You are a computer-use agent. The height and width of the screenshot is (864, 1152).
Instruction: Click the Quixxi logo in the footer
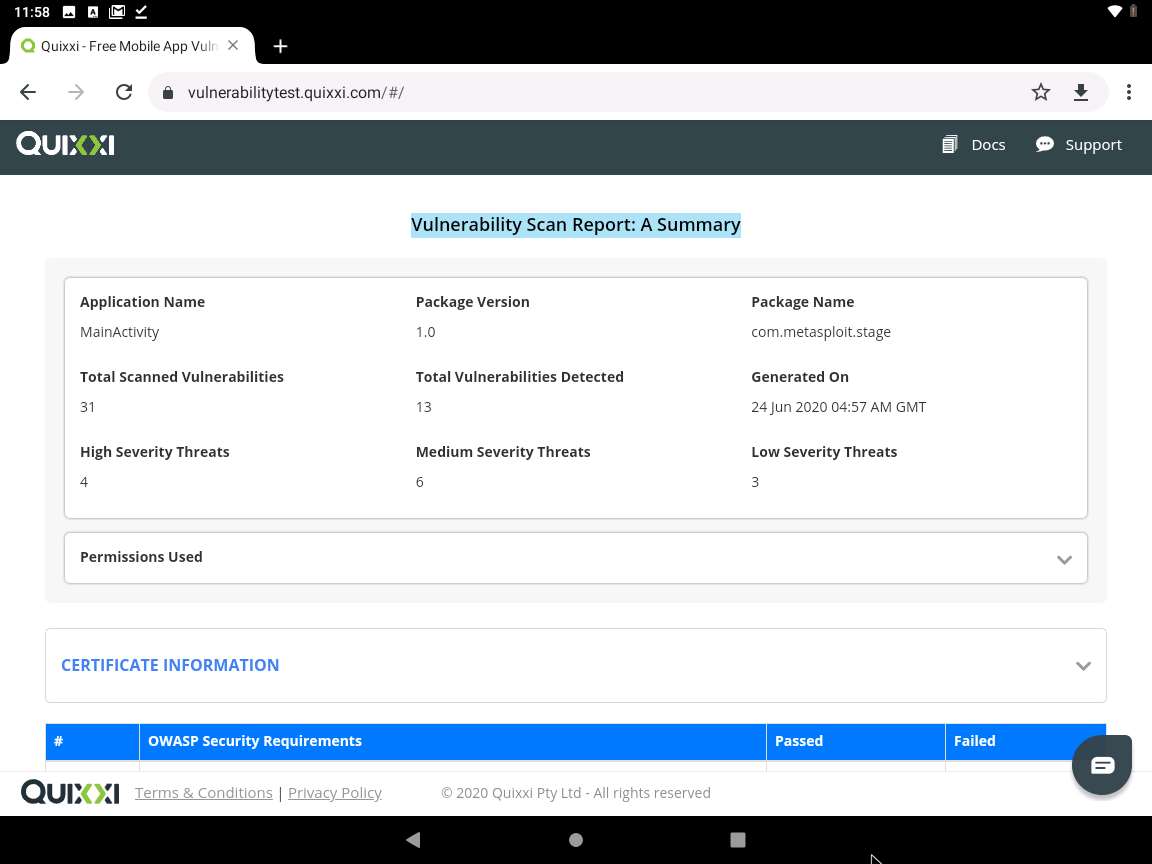click(69, 792)
